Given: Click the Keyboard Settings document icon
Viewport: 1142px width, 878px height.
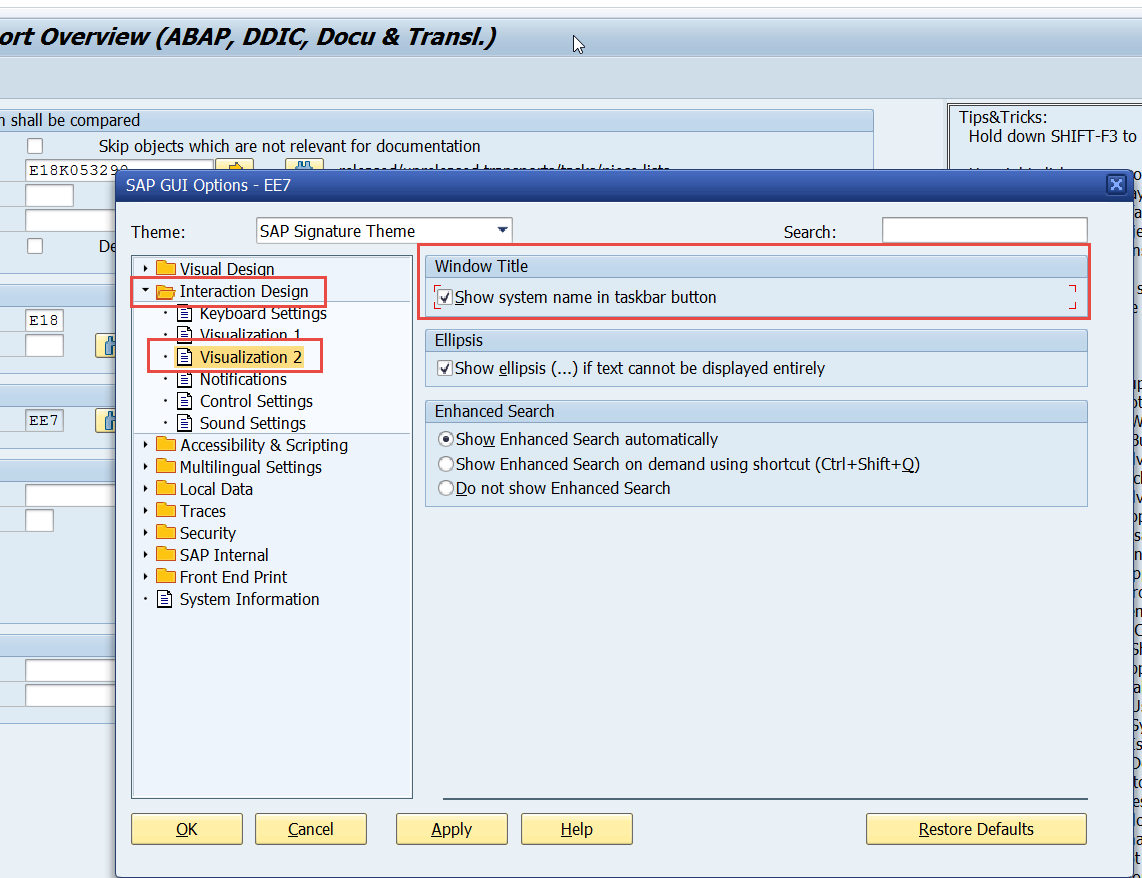Looking at the screenshot, I should click(x=184, y=314).
